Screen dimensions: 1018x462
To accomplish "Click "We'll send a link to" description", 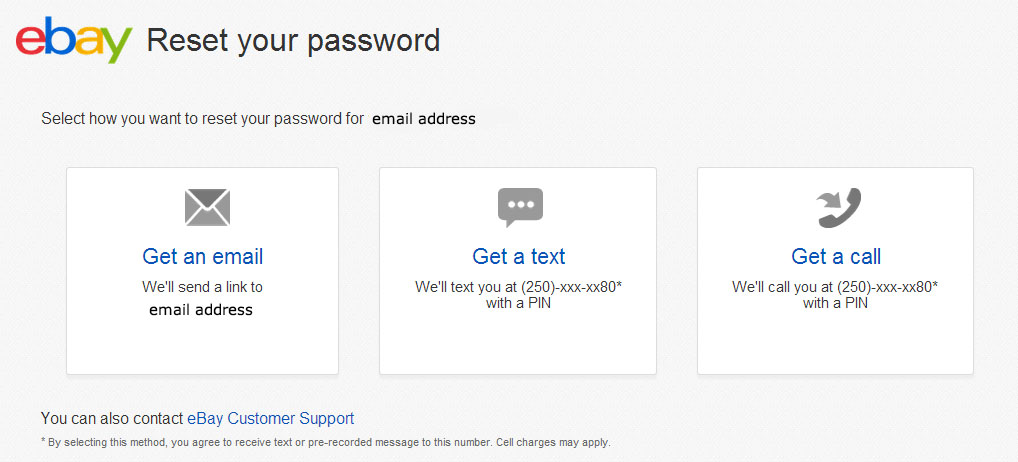I will [202, 287].
